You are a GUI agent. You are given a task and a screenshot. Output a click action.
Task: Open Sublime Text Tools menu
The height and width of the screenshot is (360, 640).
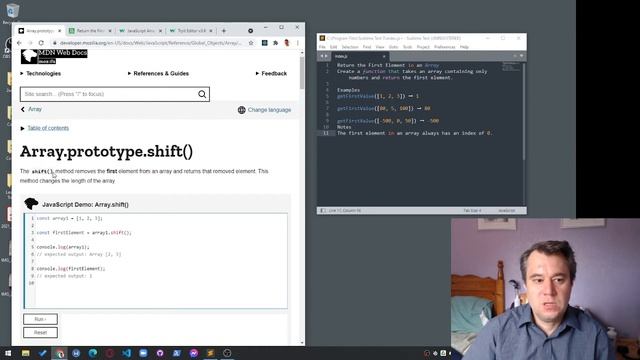(x=407, y=47)
